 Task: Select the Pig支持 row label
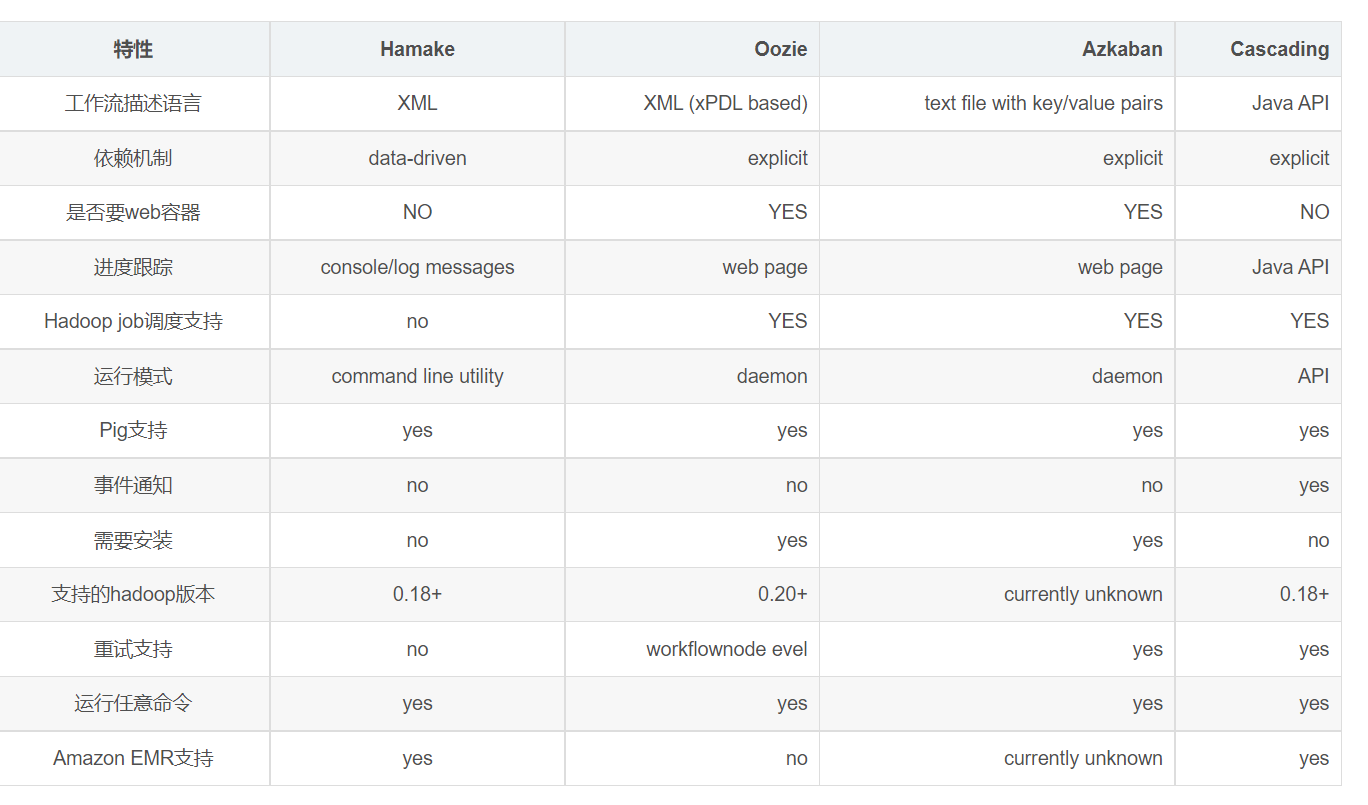pos(133,430)
